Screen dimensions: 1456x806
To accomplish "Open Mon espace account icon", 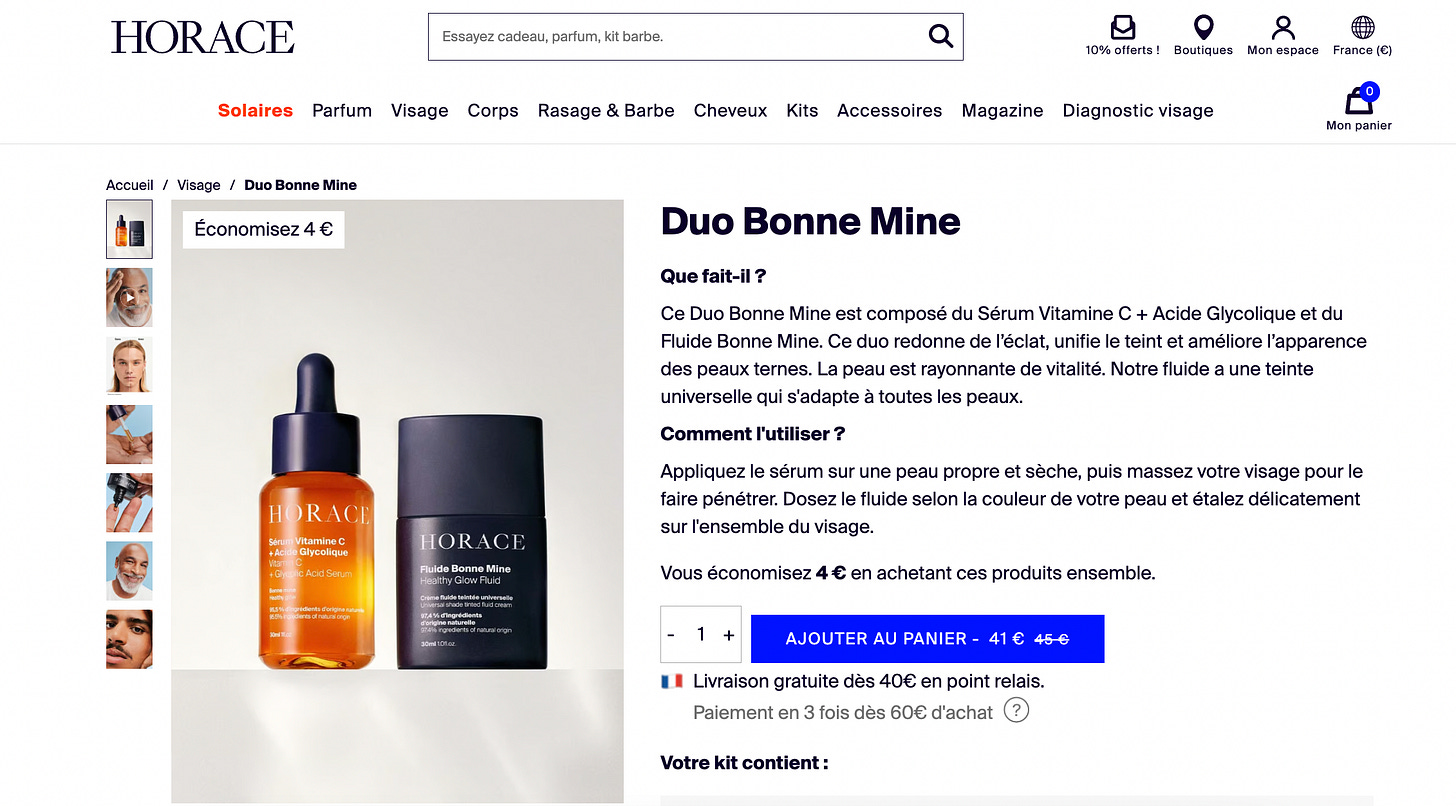I will [x=1283, y=27].
